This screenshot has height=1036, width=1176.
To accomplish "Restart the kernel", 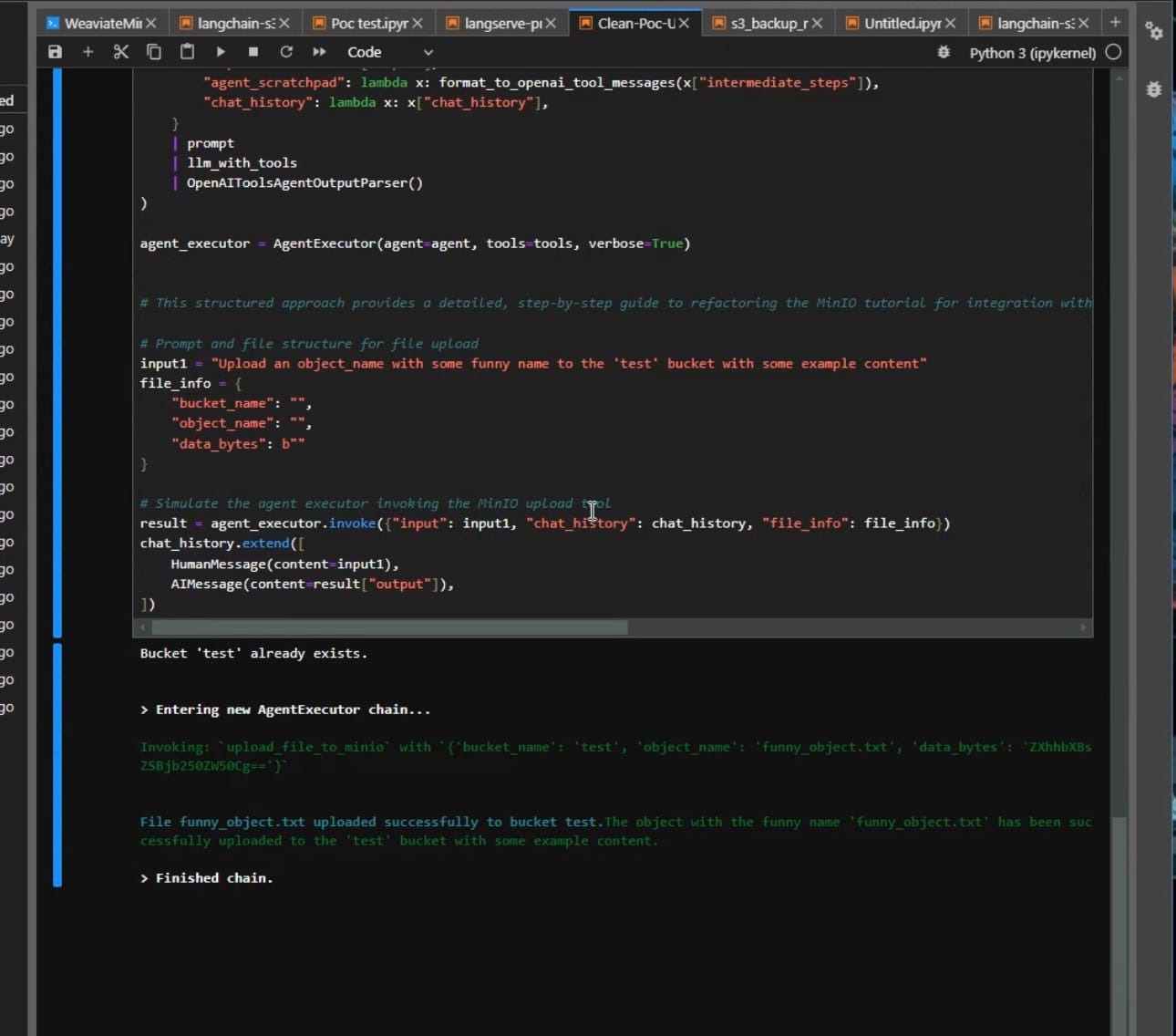I will (x=286, y=52).
